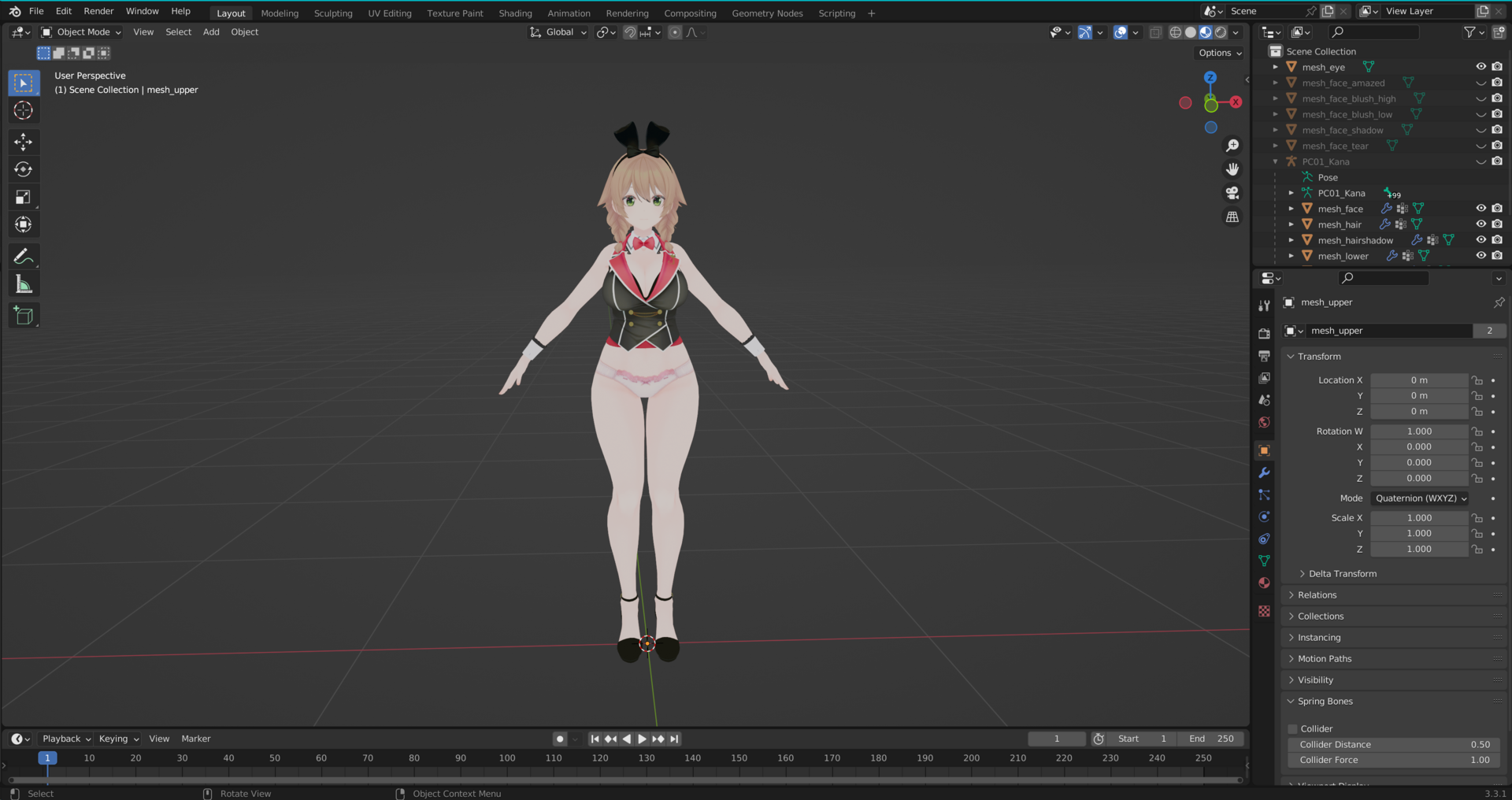Expand the Relations panel
Image resolution: width=1512 pixels, height=800 pixels.
point(1317,595)
